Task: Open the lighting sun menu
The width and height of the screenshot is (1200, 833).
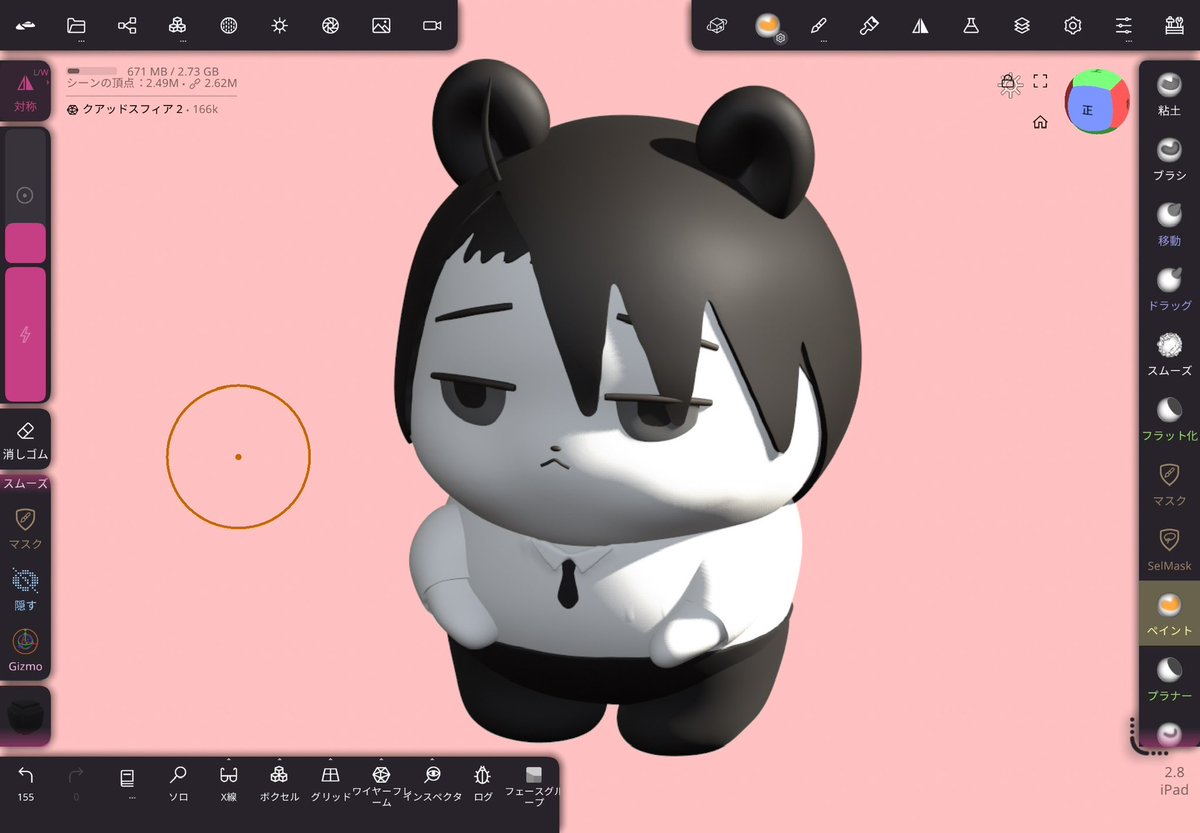Action: point(280,25)
